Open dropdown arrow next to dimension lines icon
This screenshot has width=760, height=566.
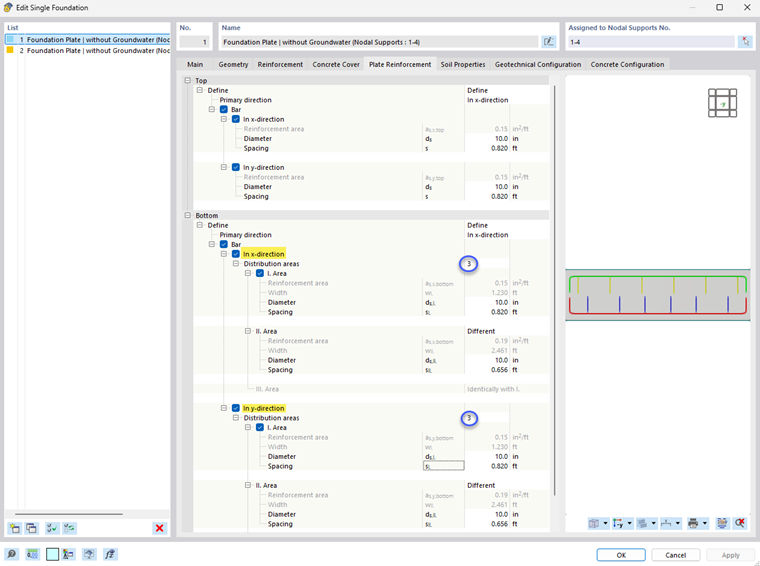[x=678, y=523]
